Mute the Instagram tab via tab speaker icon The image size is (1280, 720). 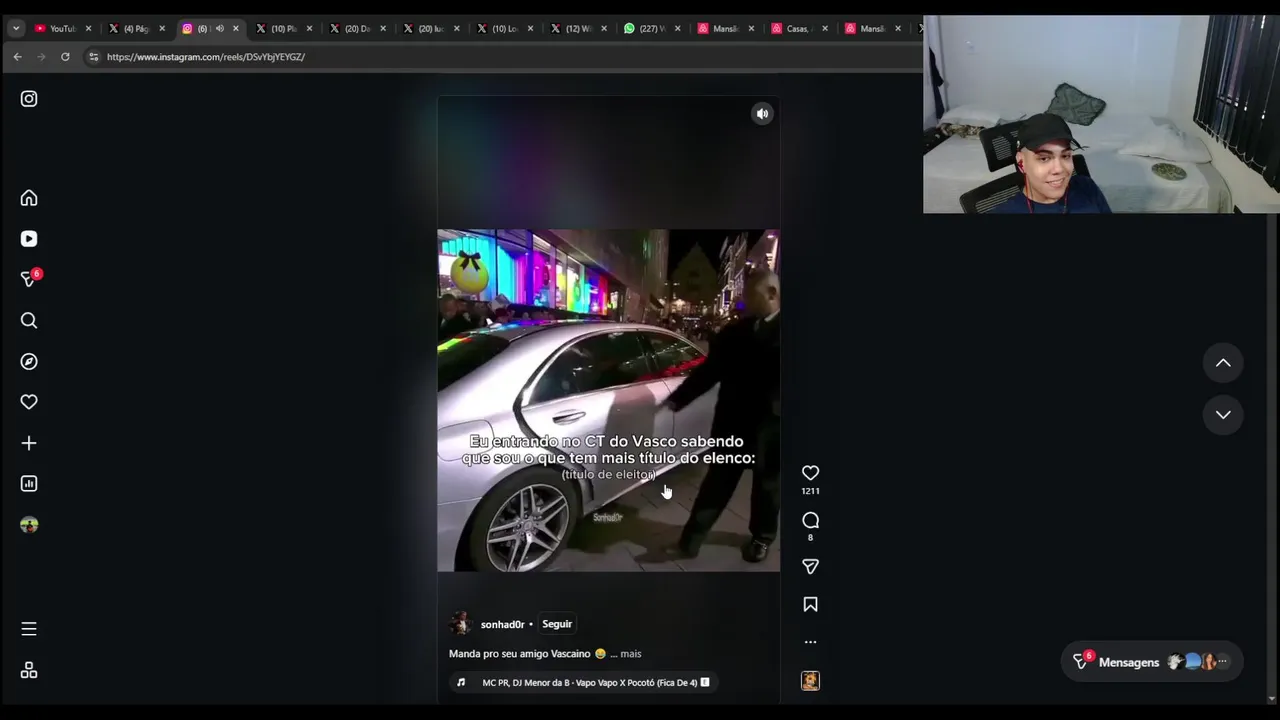[x=219, y=29]
